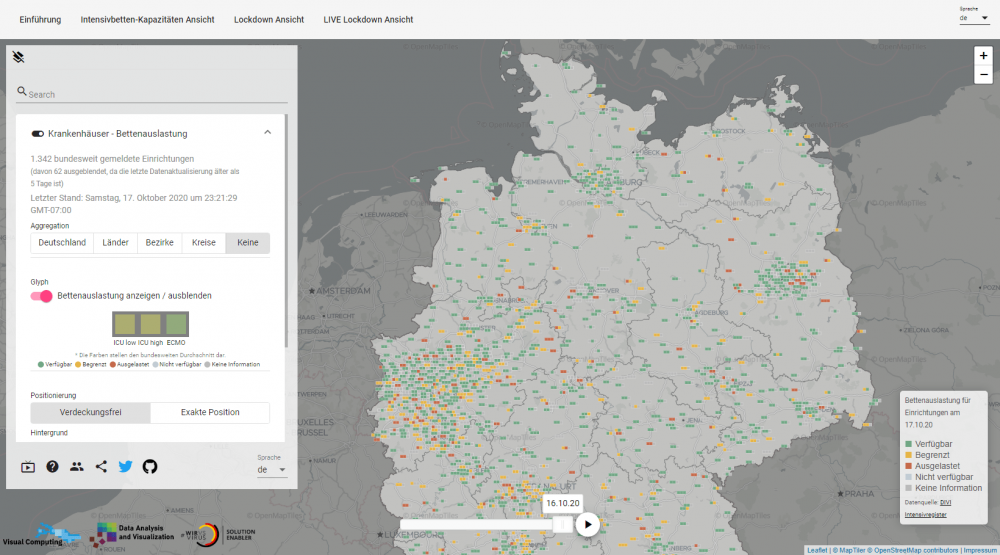Image resolution: width=1000 pixels, height=555 pixels.
Task: Click the timeline date slider handle
Action: coord(563,524)
